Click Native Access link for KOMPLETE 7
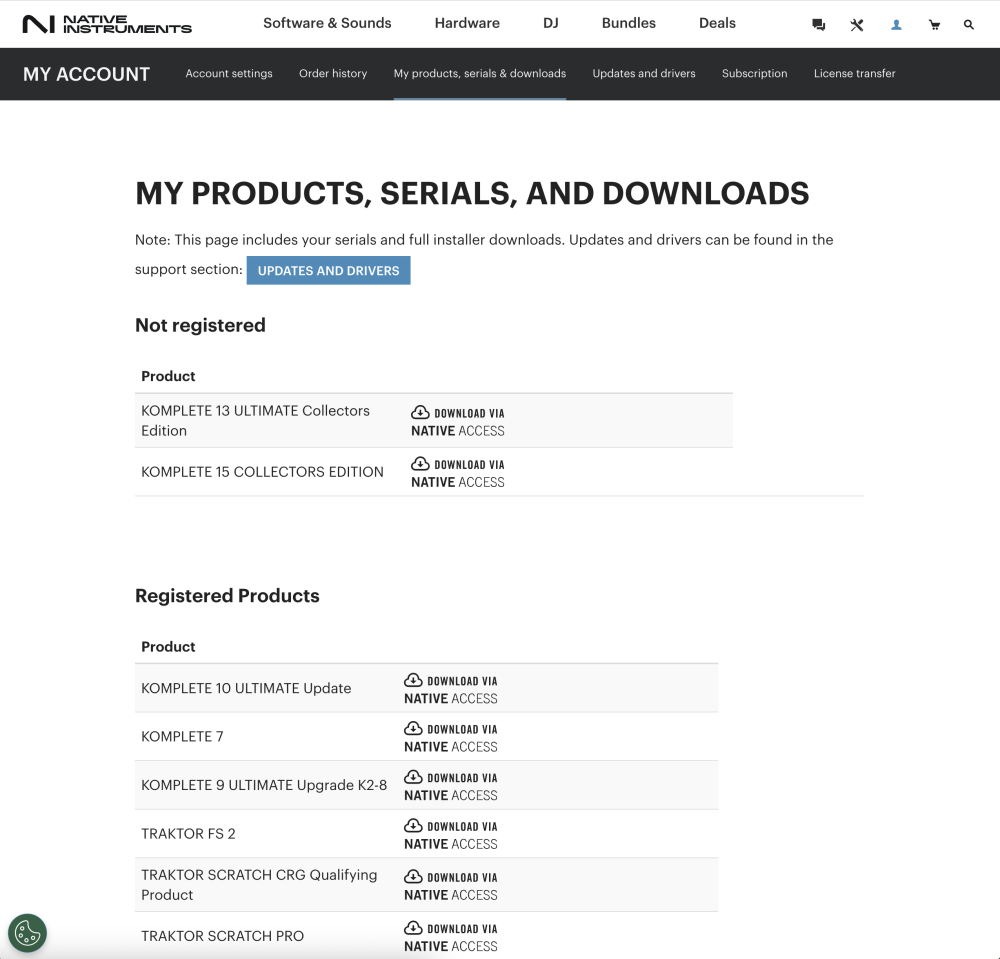The height and width of the screenshot is (959, 1000). (x=451, y=738)
